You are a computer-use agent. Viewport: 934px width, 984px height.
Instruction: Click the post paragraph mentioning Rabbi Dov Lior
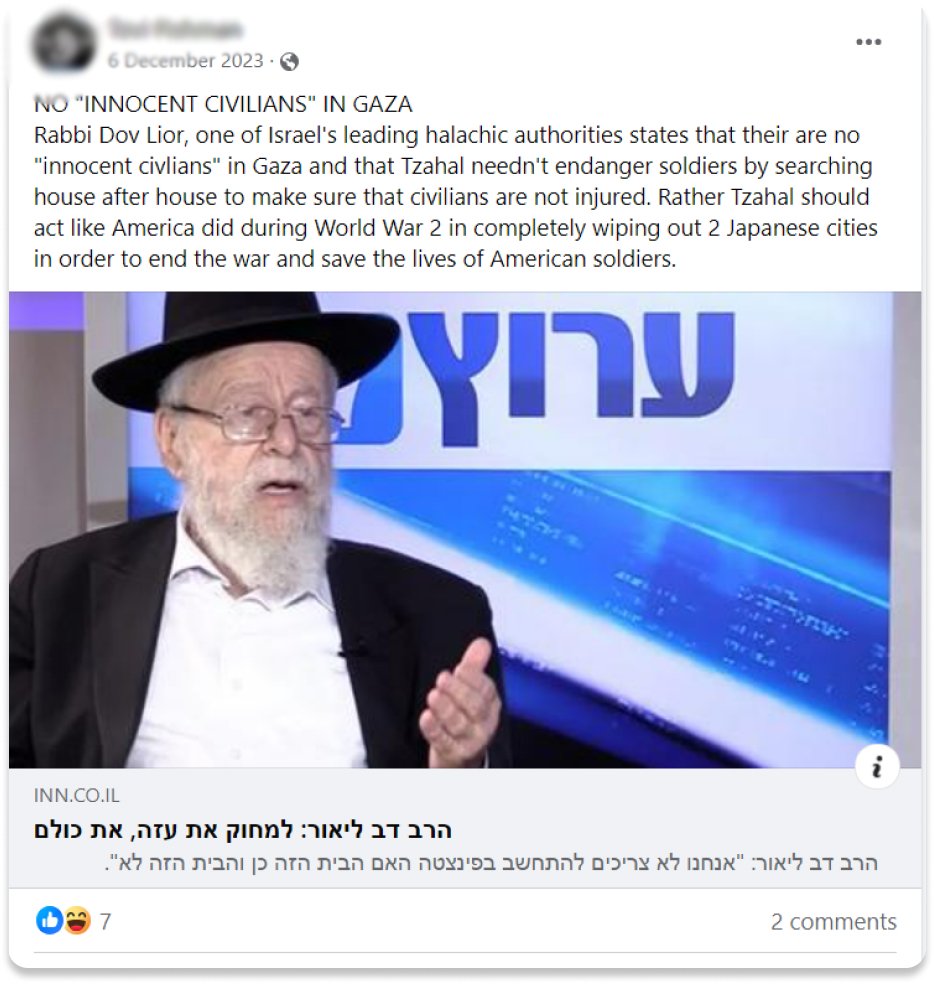tap(456, 196)
